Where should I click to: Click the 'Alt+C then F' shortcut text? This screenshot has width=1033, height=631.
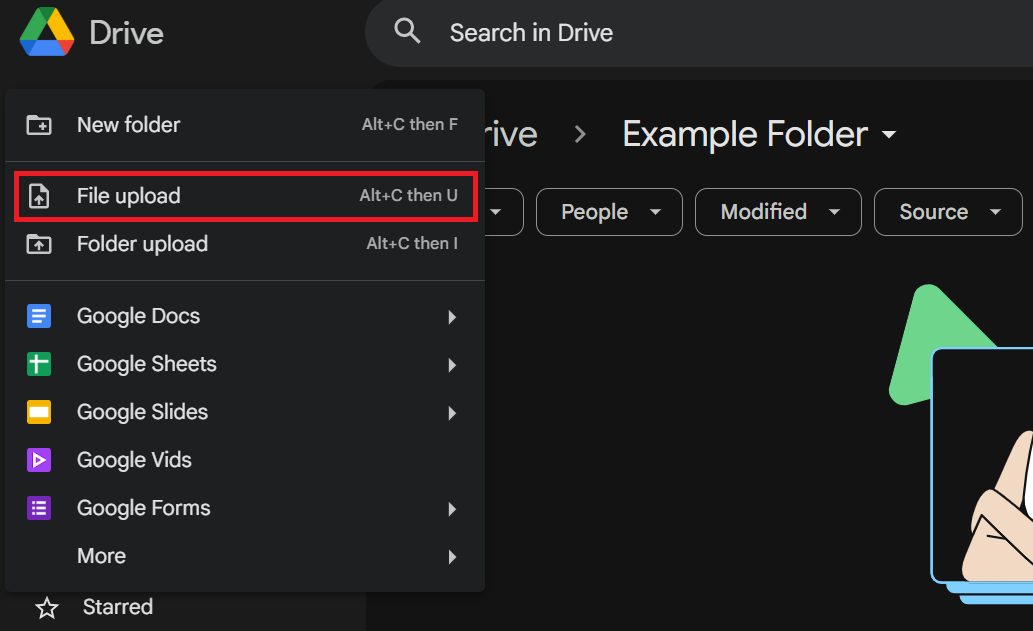(x=410, y=124)
